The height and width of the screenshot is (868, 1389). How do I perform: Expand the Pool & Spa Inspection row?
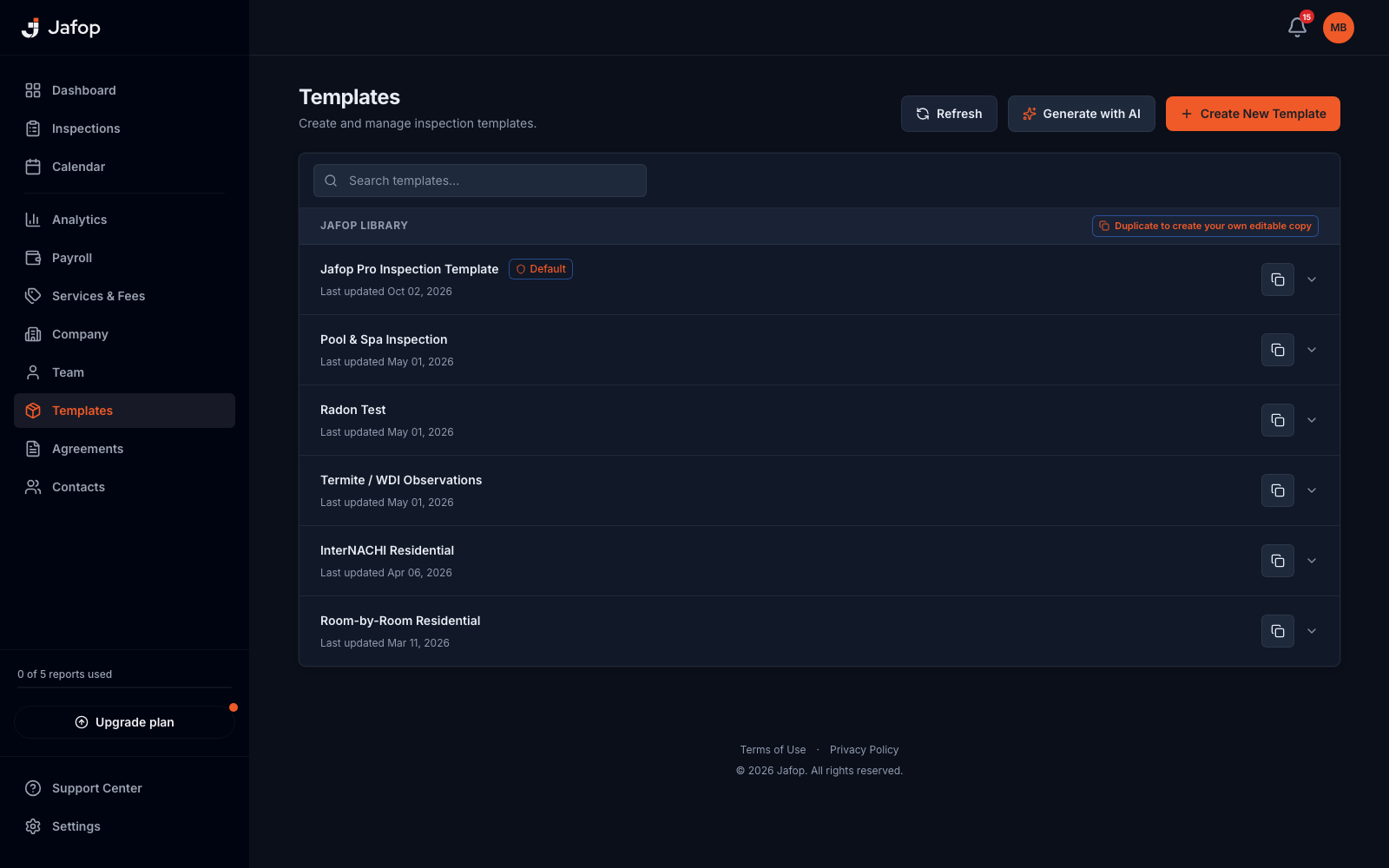pyautogui.click(x=1312, y=350)
